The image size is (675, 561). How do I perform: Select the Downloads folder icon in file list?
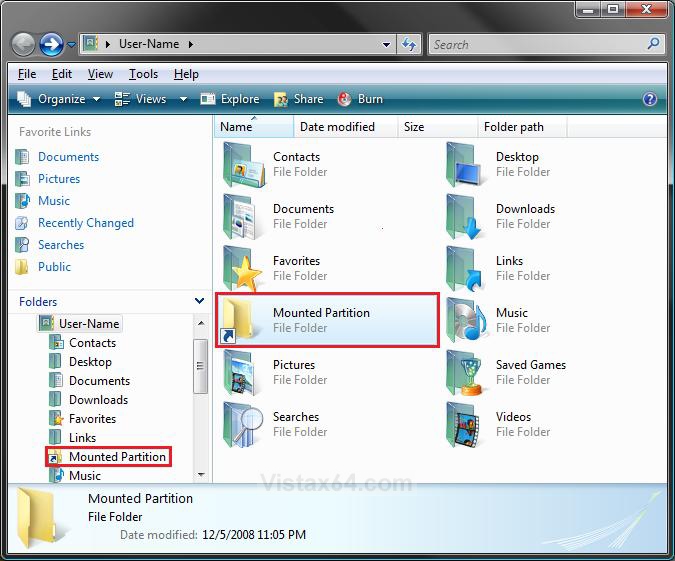(464, 217)
